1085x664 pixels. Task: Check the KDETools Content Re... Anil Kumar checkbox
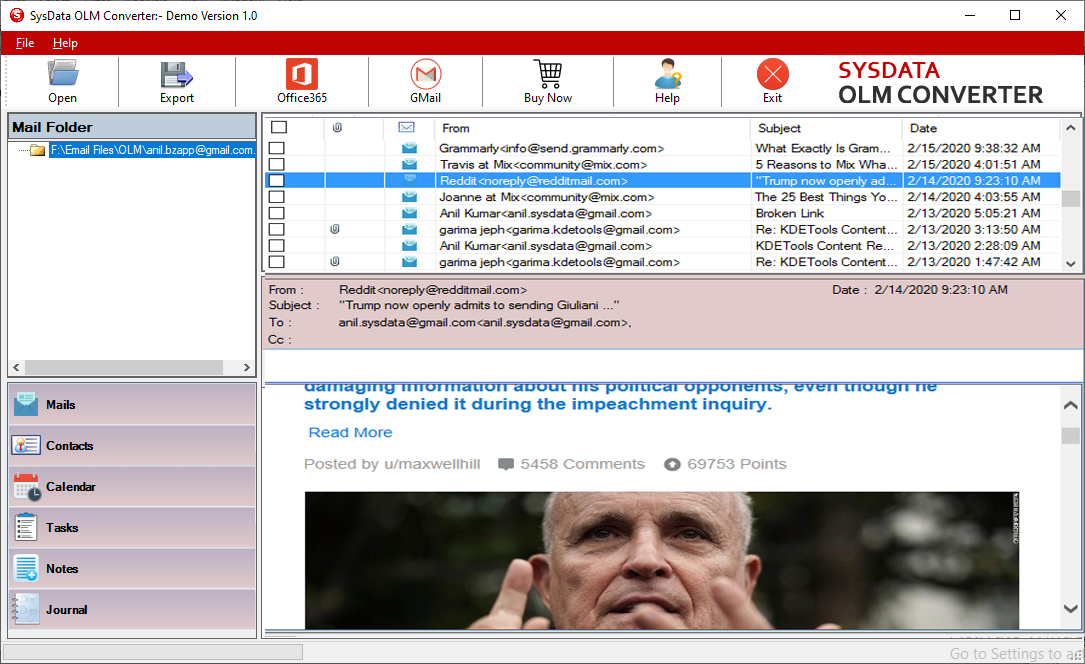pos(277,246)
